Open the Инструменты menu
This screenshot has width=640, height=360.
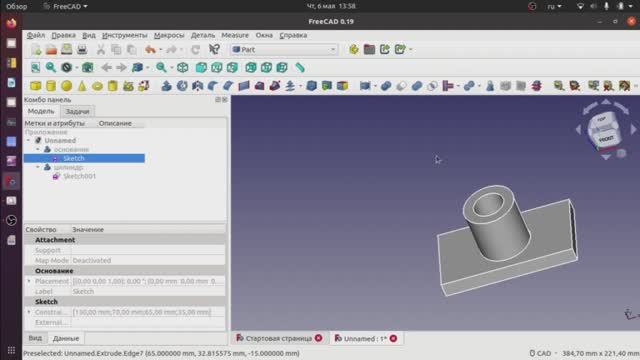pyautogui.click(x=124, y=36)
